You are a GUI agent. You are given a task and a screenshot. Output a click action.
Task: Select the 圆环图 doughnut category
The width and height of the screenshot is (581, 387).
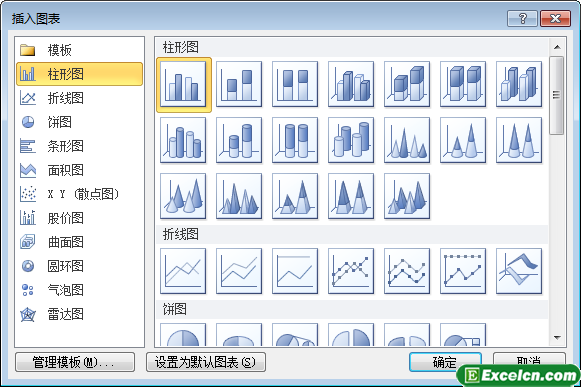[x=80, y=266]
